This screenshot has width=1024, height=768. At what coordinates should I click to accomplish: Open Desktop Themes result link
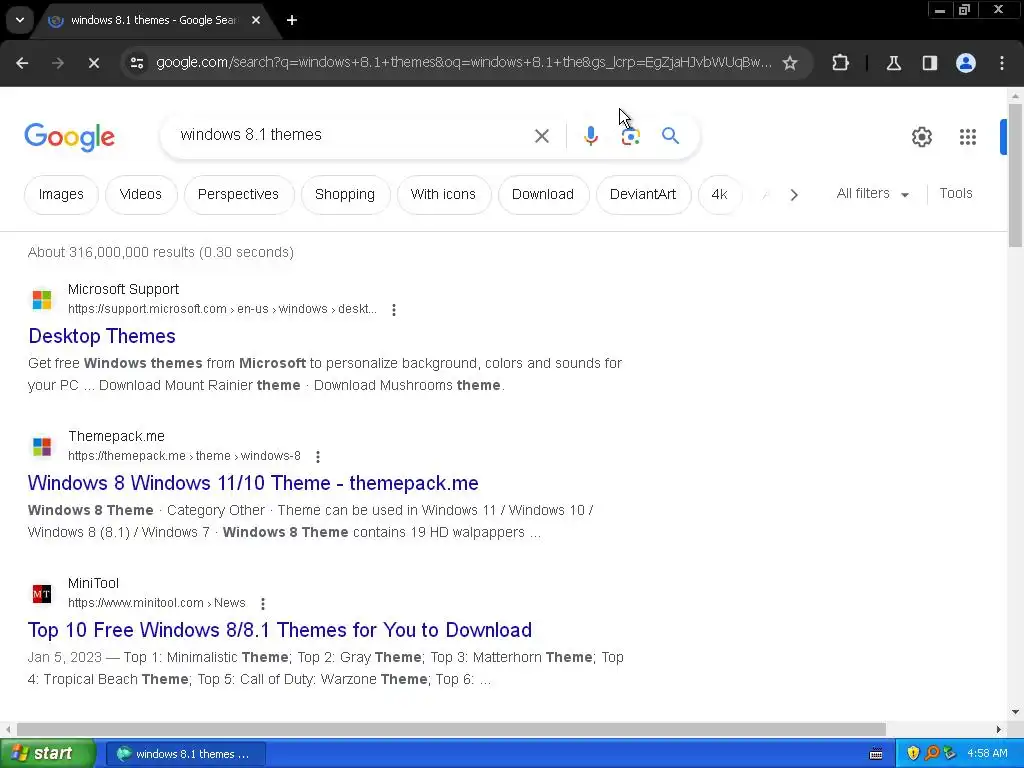(102, 336)
